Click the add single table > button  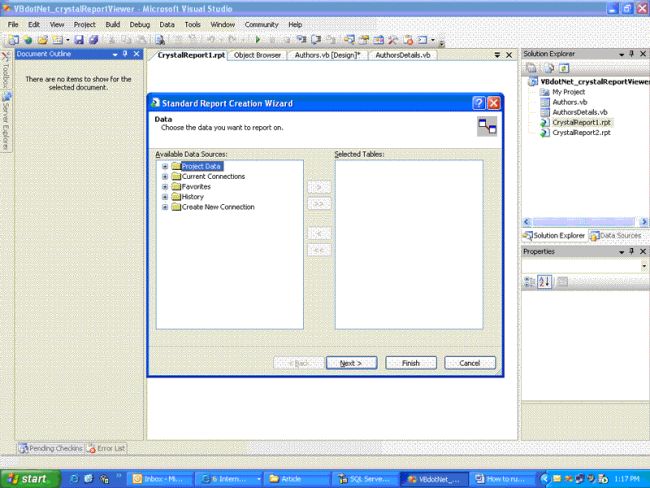pyautogui.click(x=319, y=187)
